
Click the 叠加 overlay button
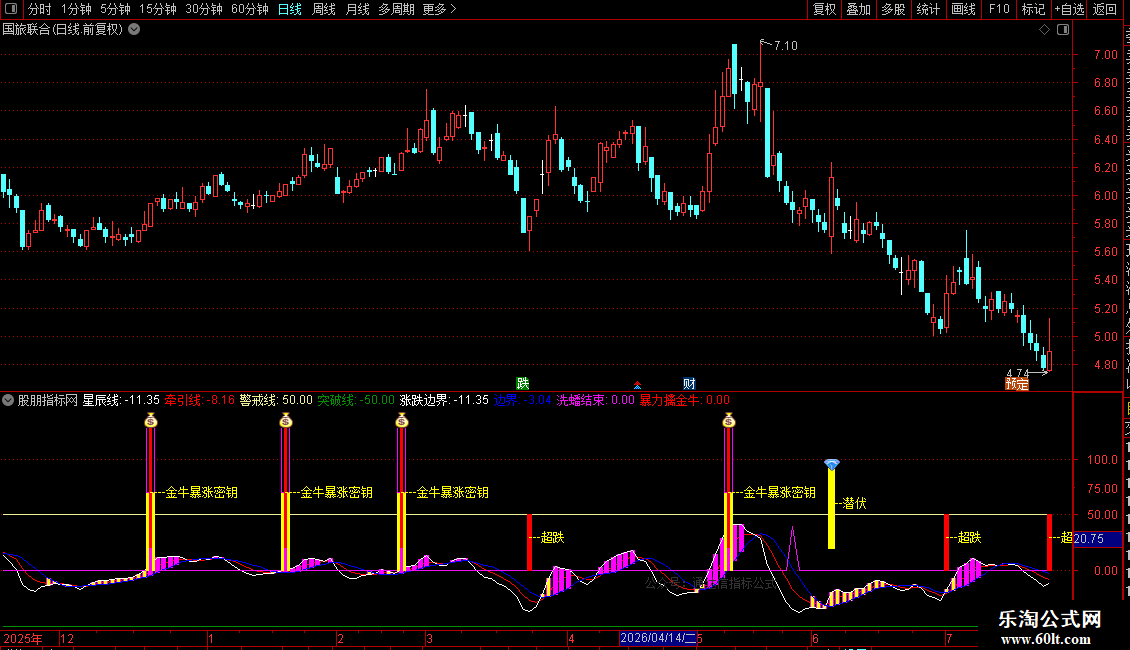click(859, 9)
